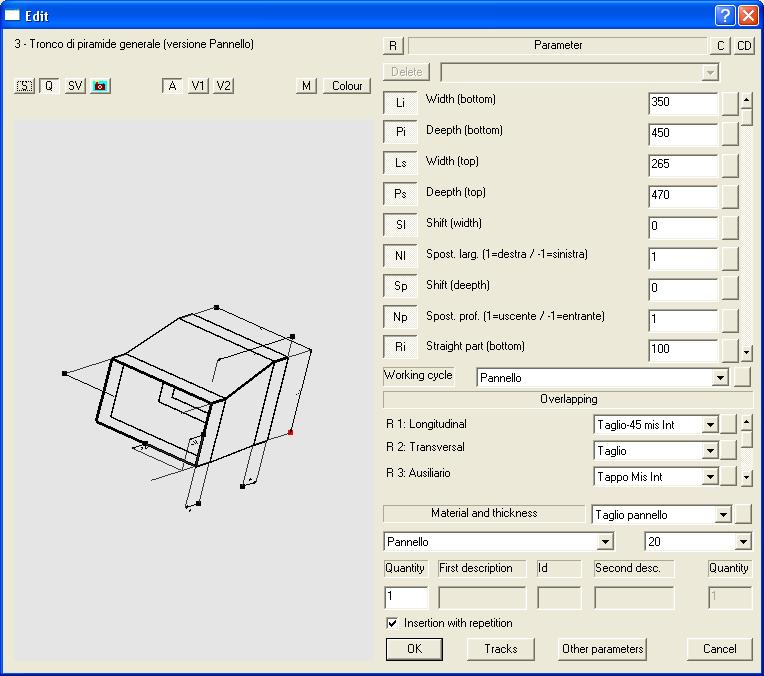Click the camera snapshot icon

pos(100,86)
